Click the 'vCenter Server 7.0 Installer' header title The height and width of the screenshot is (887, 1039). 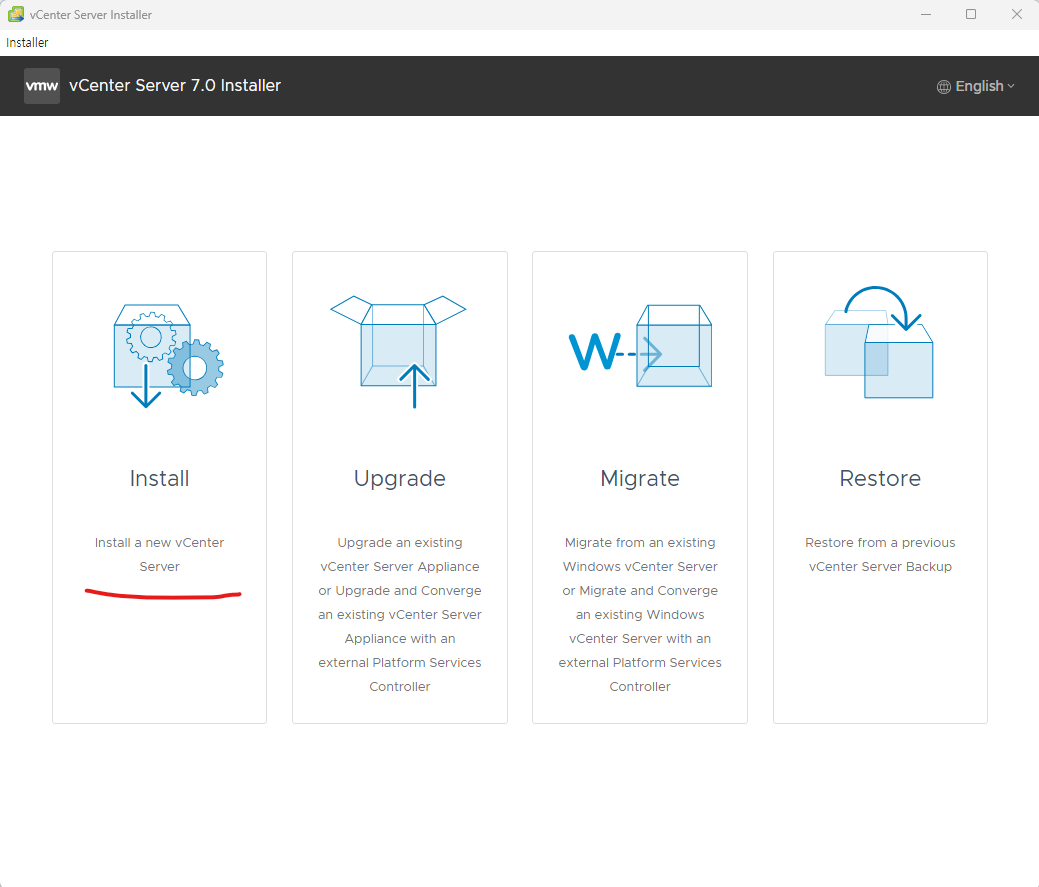click(175, 85)
